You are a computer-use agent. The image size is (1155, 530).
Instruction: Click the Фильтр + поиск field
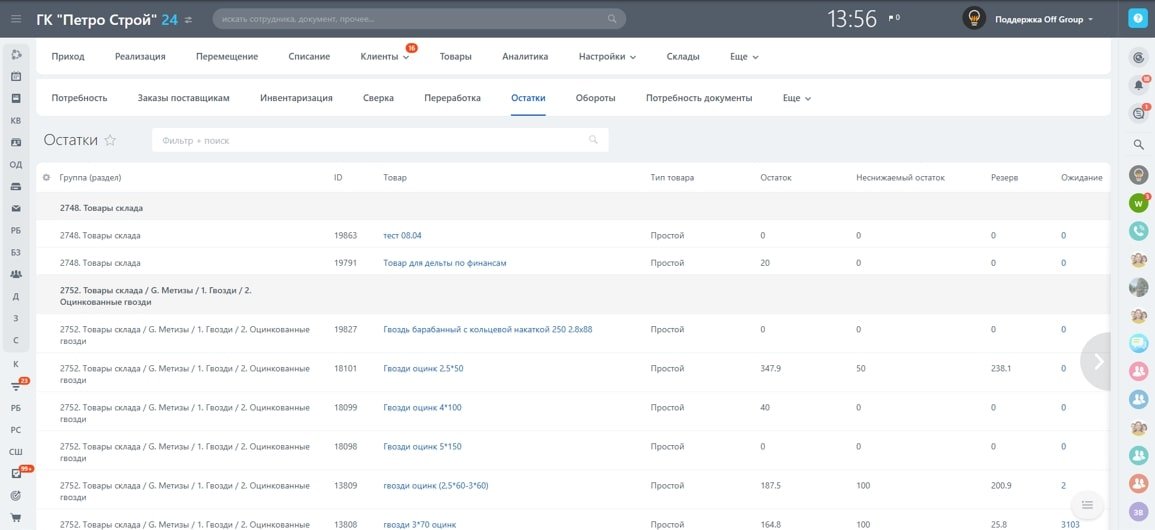point(370,140)
